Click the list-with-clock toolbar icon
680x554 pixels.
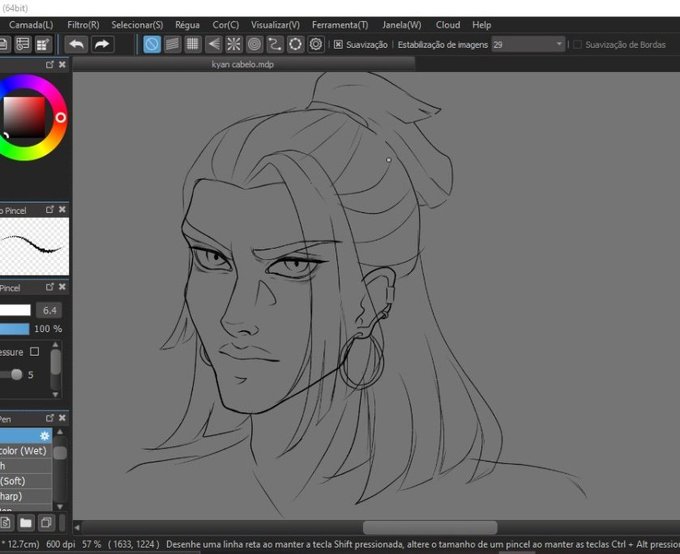coord(23,44)
